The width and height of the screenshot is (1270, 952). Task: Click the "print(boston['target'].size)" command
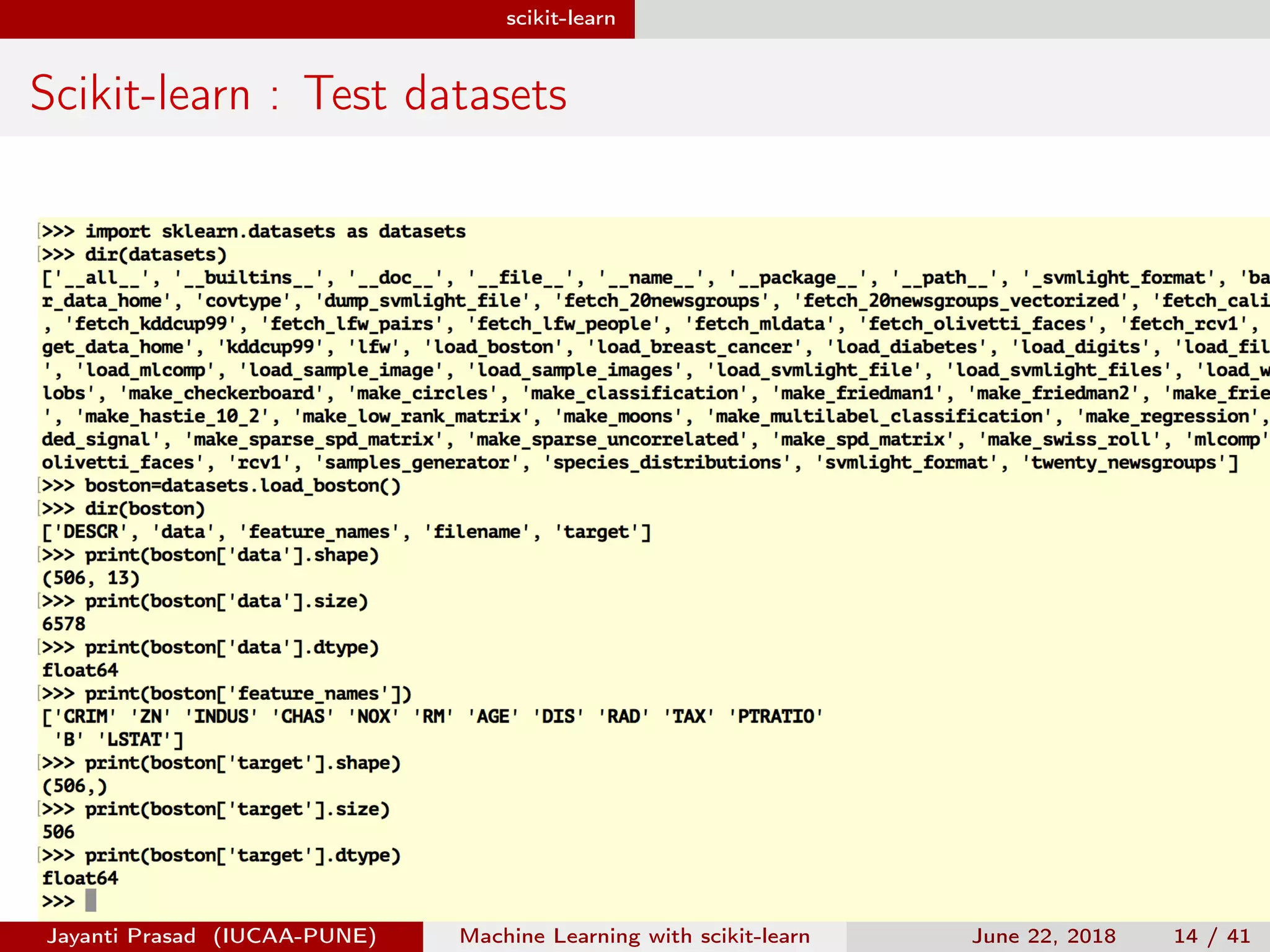pyautogui.click(x=238, y=809)
